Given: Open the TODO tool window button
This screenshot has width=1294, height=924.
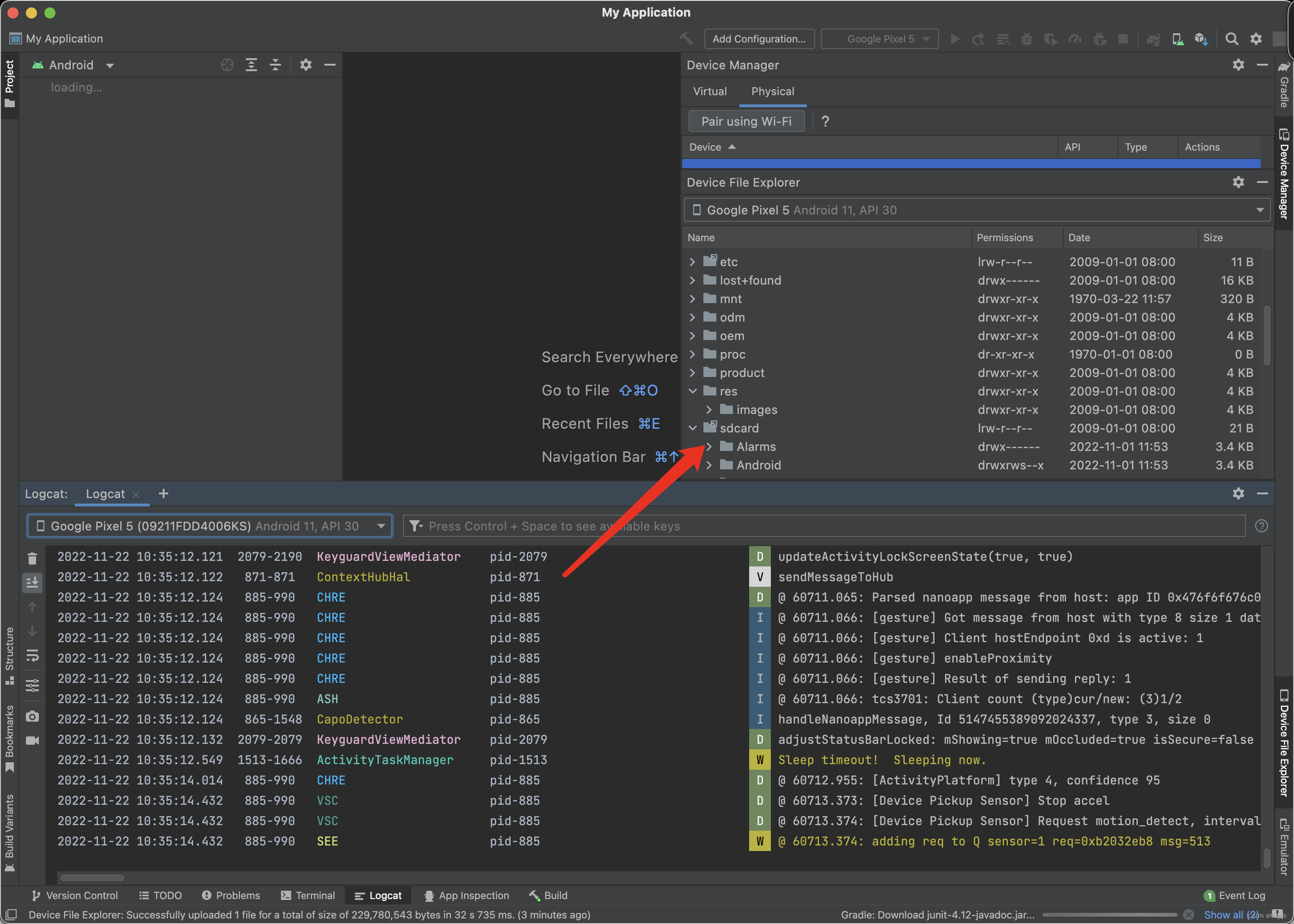Looking at the screenshot, I should 160,895.
